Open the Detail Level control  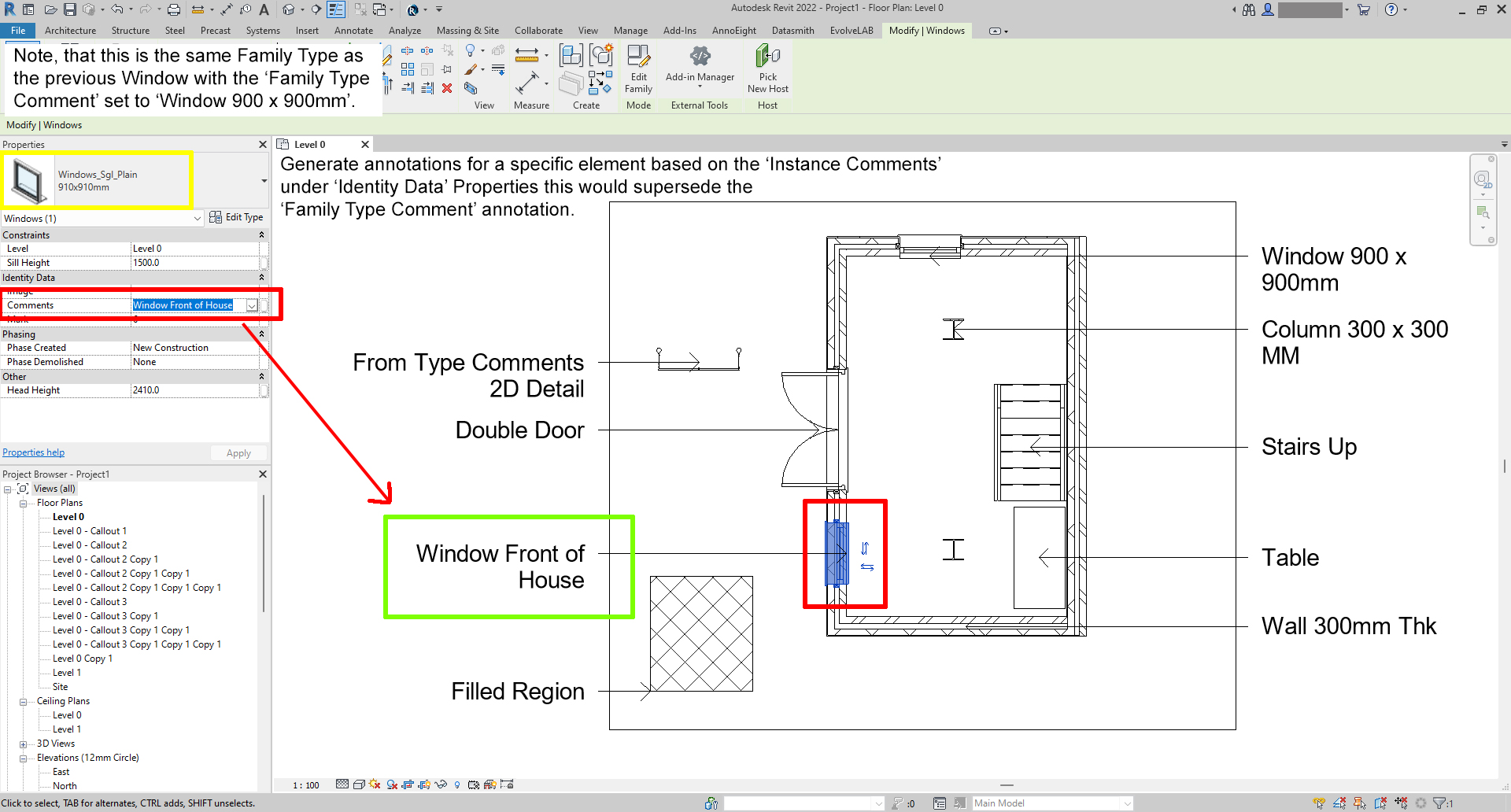tap(342, 784)
